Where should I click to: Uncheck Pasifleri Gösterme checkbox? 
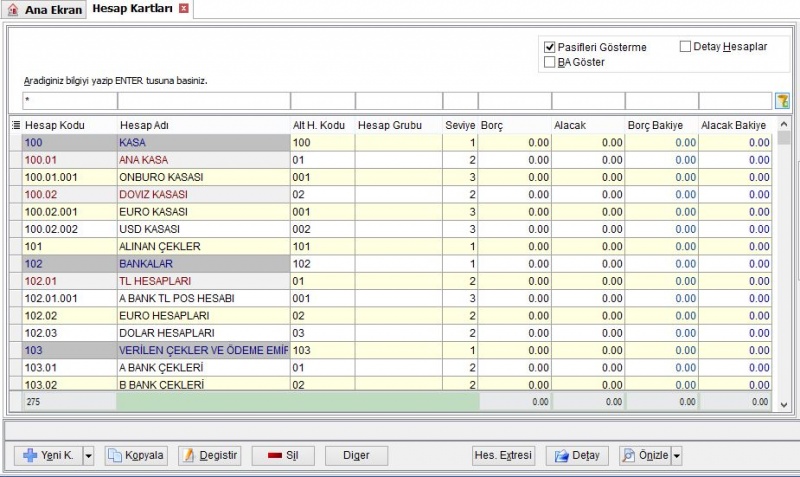click(549, 47)
